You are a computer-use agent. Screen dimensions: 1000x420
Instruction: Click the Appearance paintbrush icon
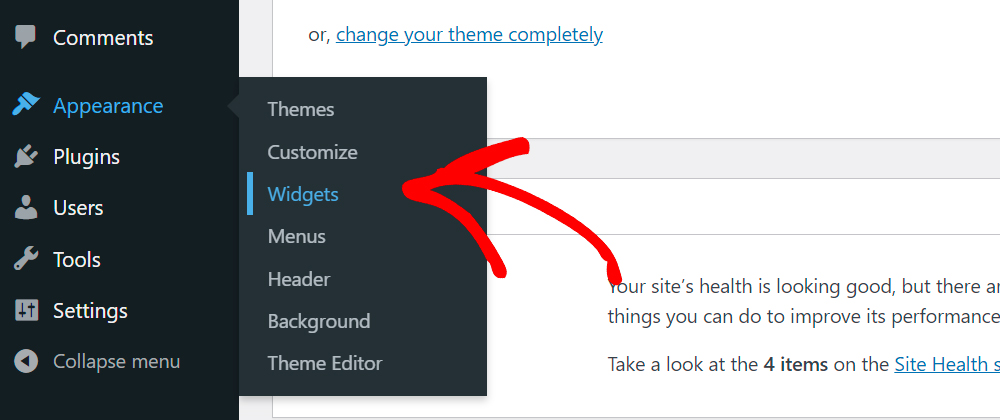[26, 105]
